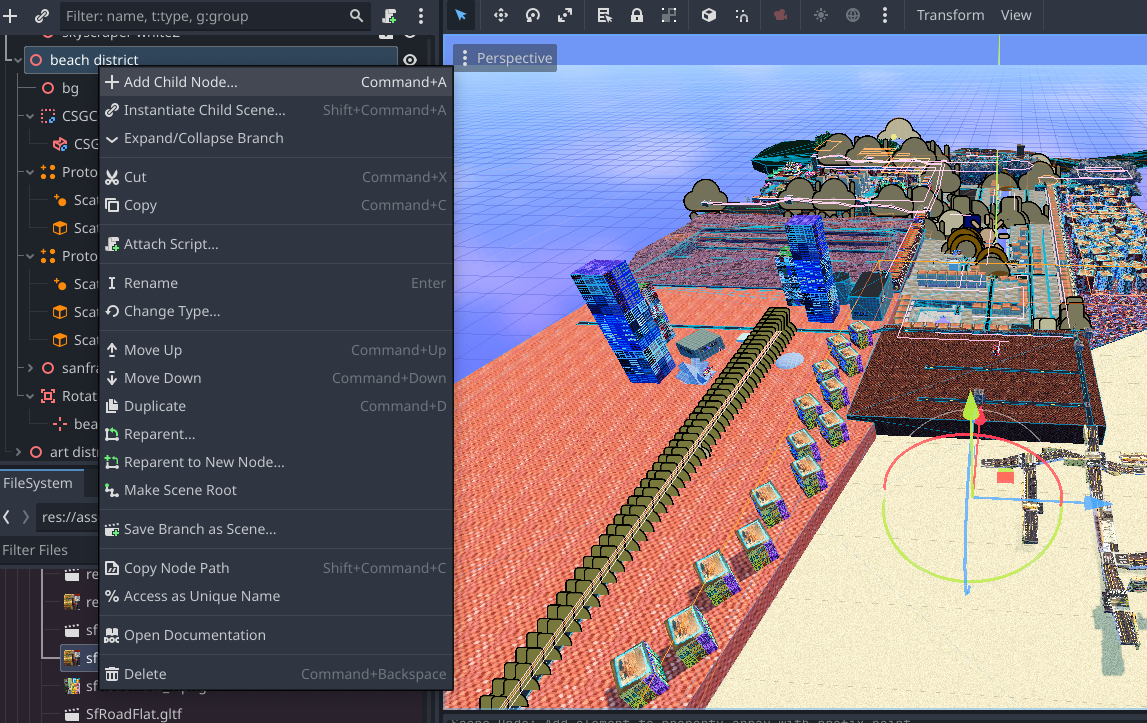Toggle visibility eye of beach district node
Screen dimensions: 1147x723
pyautogui.click(x=410, y=60)
